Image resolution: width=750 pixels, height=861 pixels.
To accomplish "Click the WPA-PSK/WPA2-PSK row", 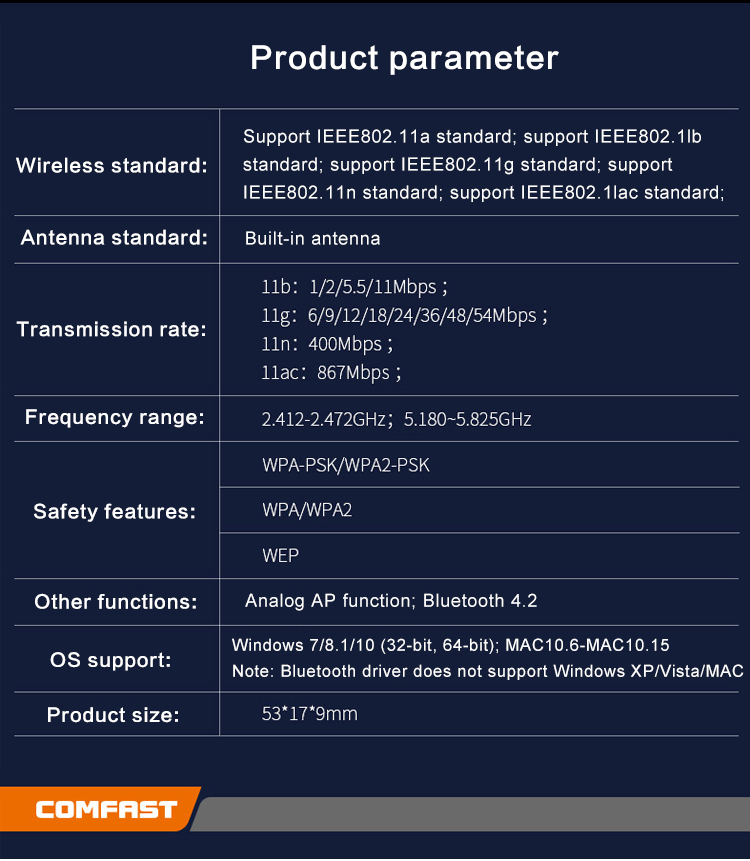I will (346, 465).
